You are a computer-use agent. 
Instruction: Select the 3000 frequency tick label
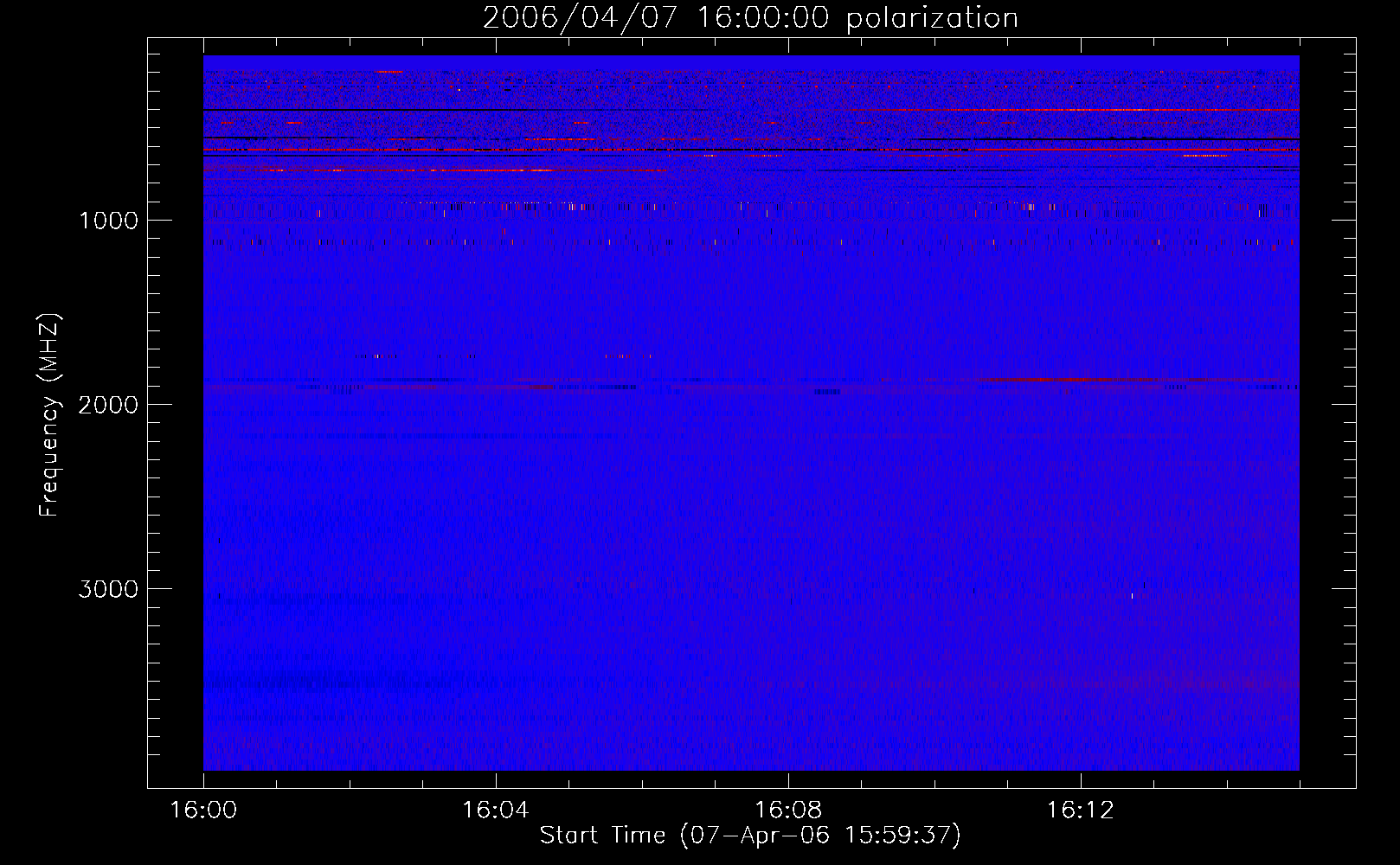(x=108, y=589)
